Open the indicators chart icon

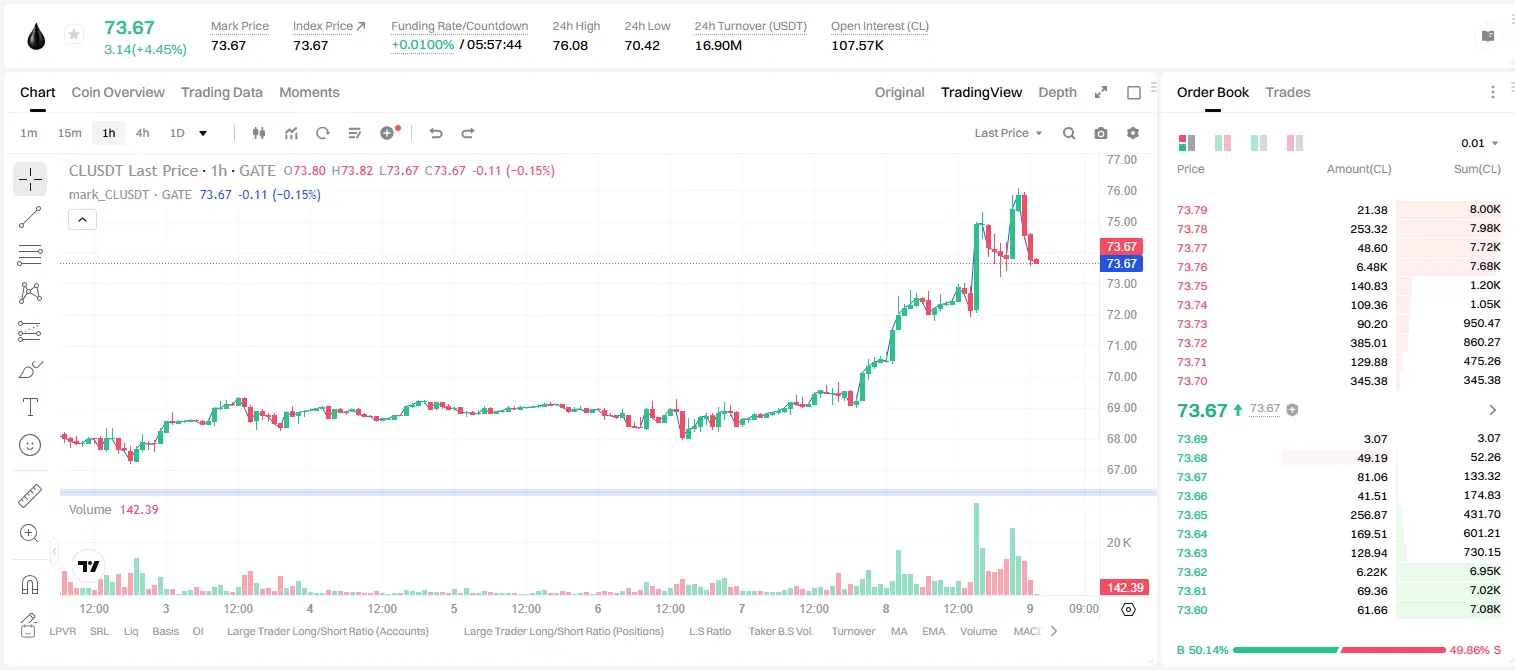pyautogui.click(x=291, y=133)
